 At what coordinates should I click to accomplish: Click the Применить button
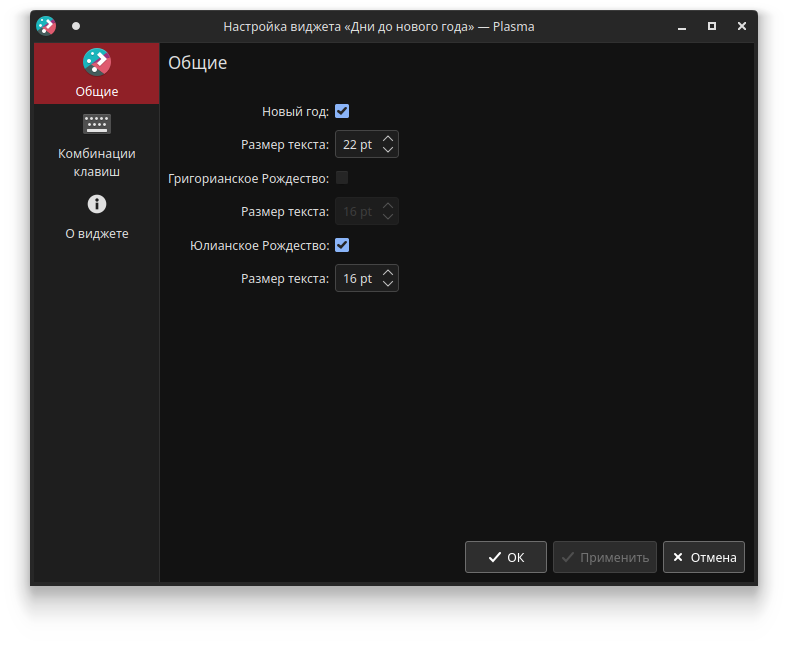(x=605, y=557)
